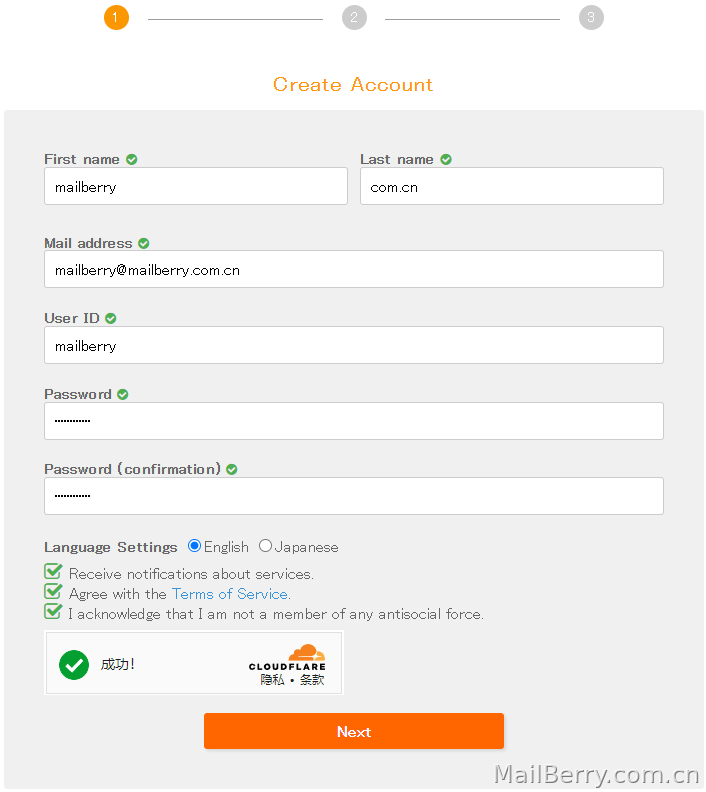Click green checkmark beside Last name label
Image resolution: width=706 pixels, height=792 pixels.
[x=446, y=160]
